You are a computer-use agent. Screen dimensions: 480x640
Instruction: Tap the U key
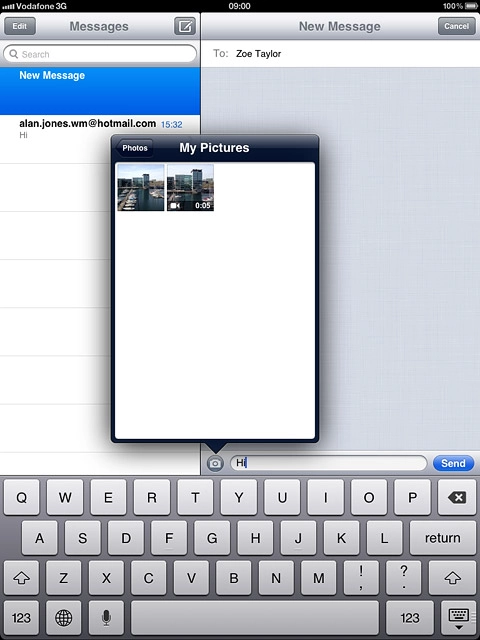[282, 497]
